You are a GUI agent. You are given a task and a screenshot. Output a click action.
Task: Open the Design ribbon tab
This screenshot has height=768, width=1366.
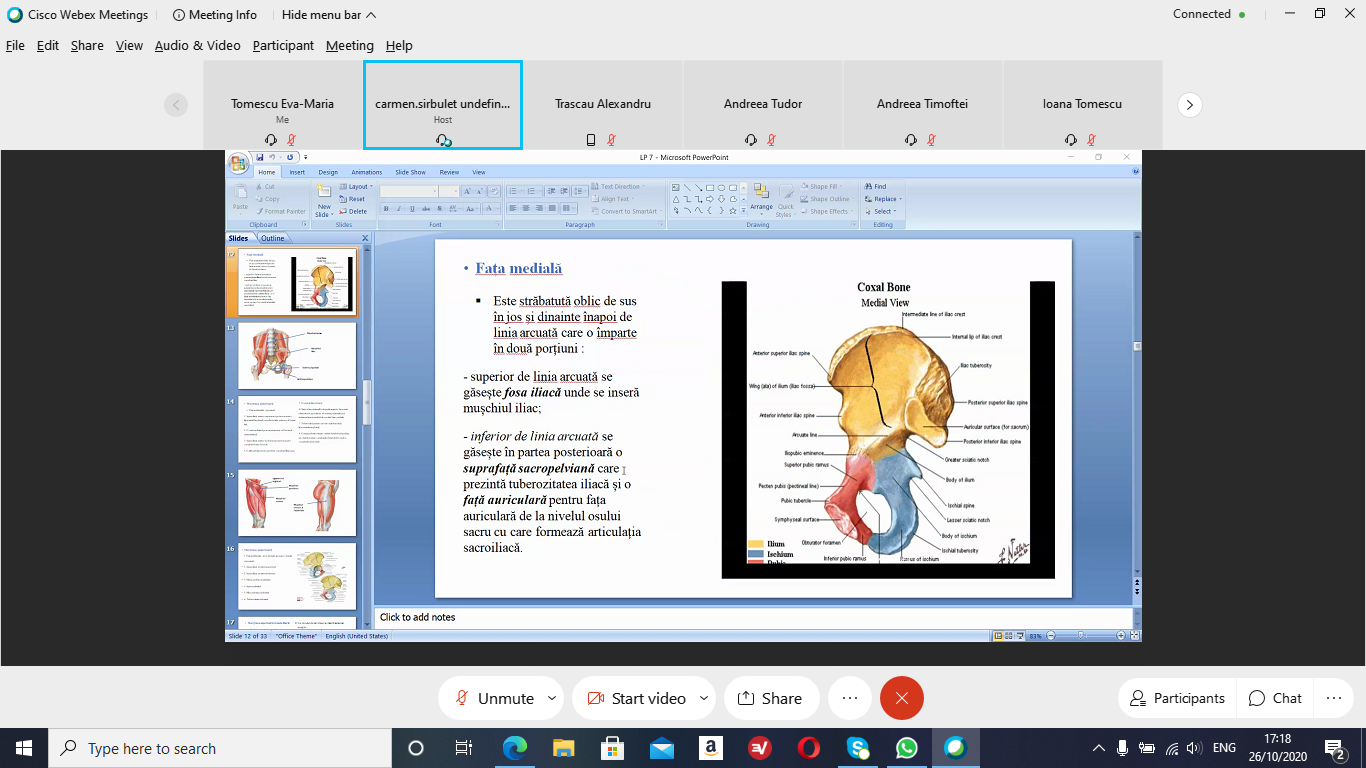(328, 172)
